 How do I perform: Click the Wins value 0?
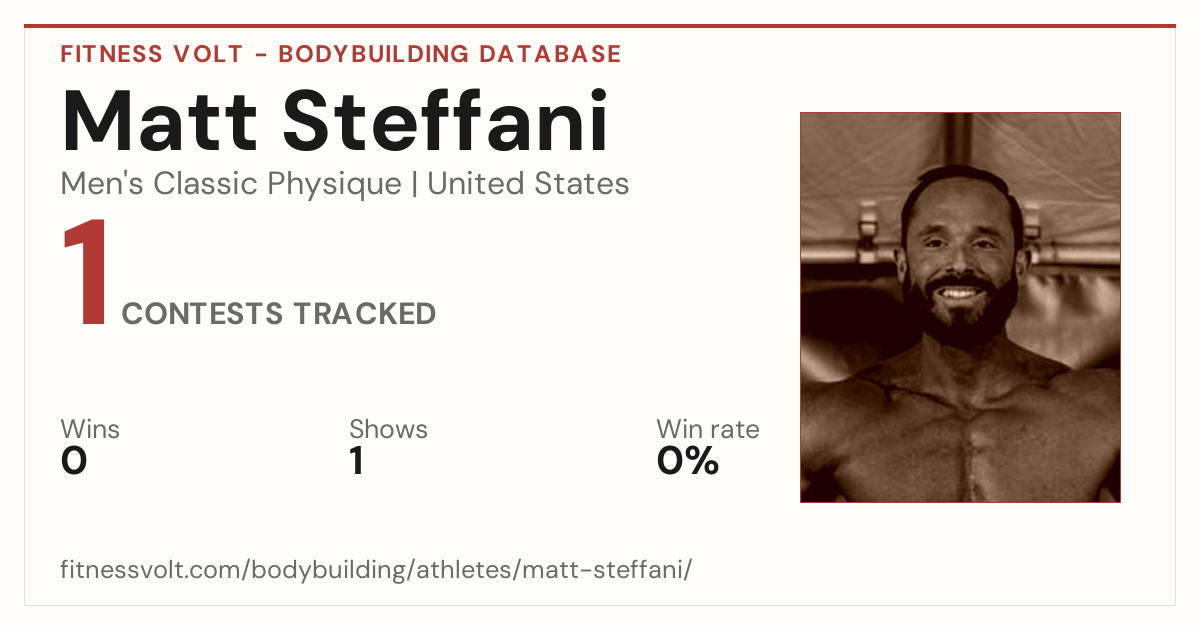tap(74, 462)
